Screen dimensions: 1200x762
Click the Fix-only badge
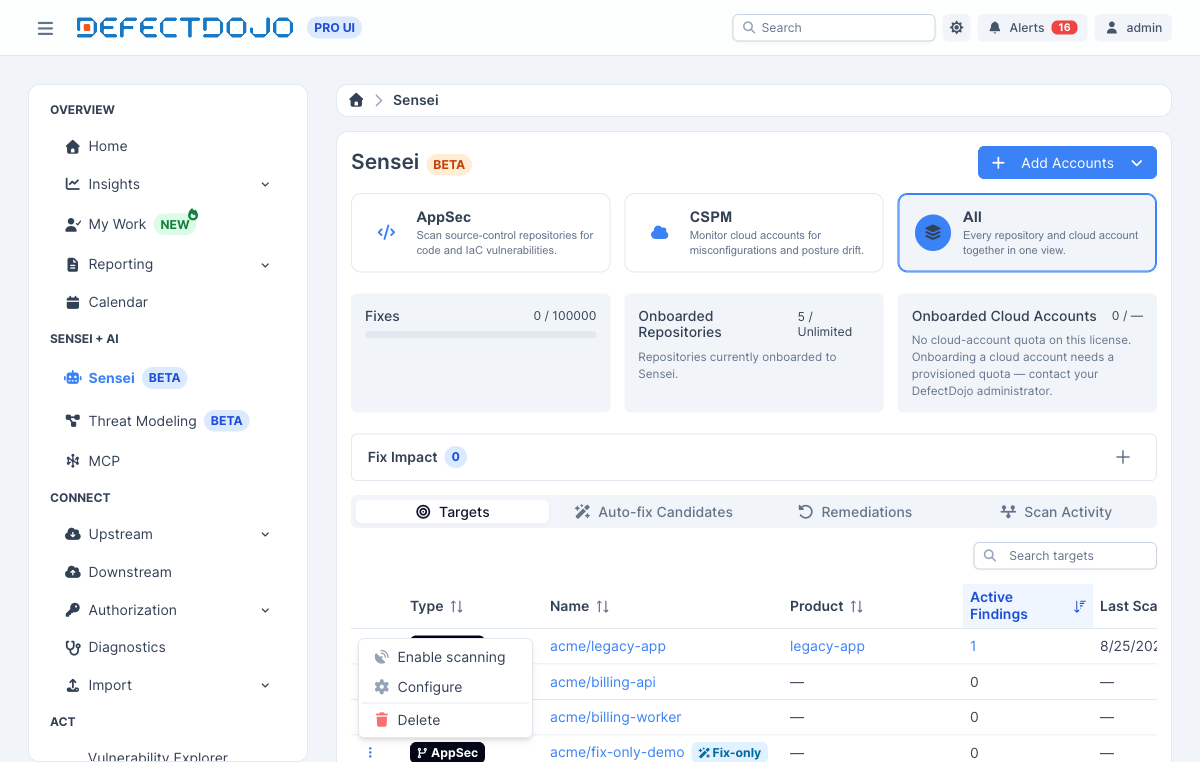point(729,752)
